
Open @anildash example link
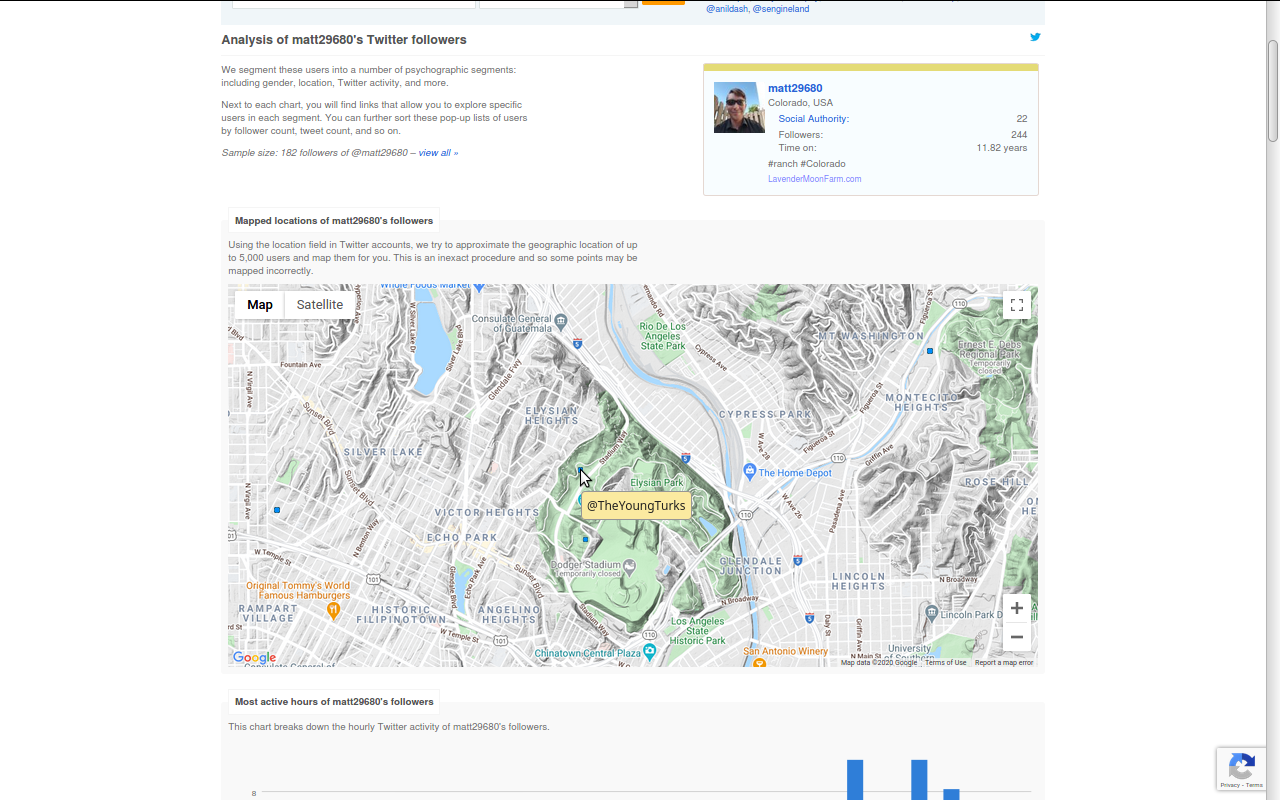[x=727, y=9]
